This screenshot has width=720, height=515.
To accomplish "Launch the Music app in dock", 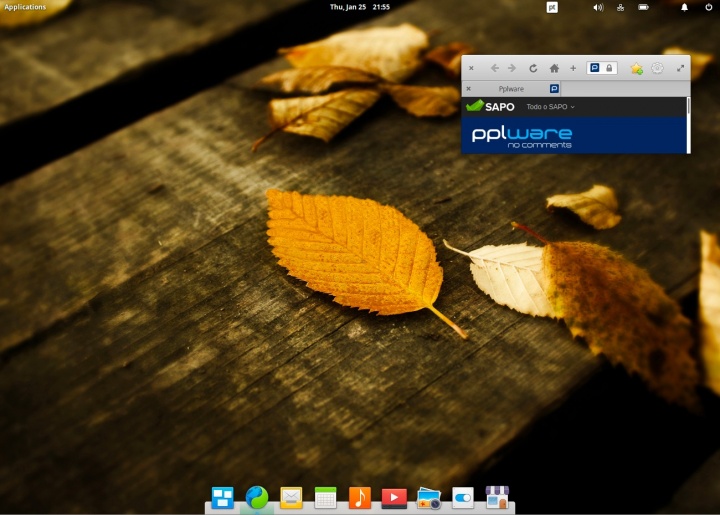I will pyautogui.click(x=359, y=497).
